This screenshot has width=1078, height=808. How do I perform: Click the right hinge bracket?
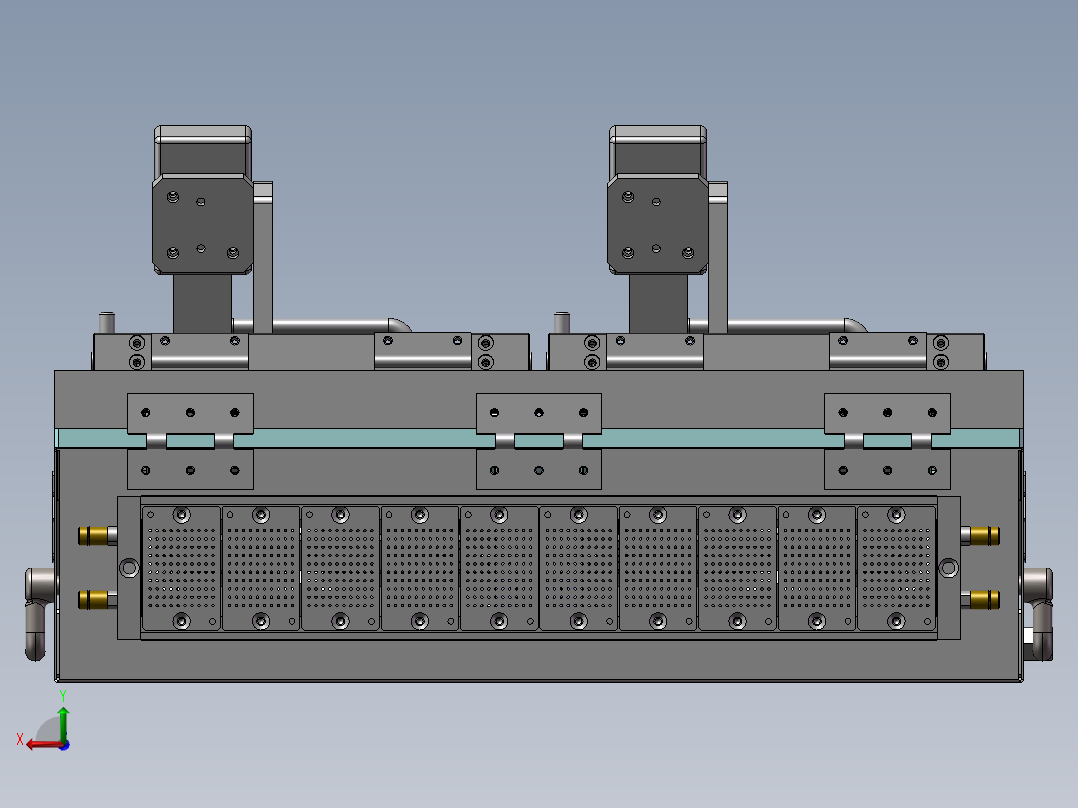click(x=886, y=412)
